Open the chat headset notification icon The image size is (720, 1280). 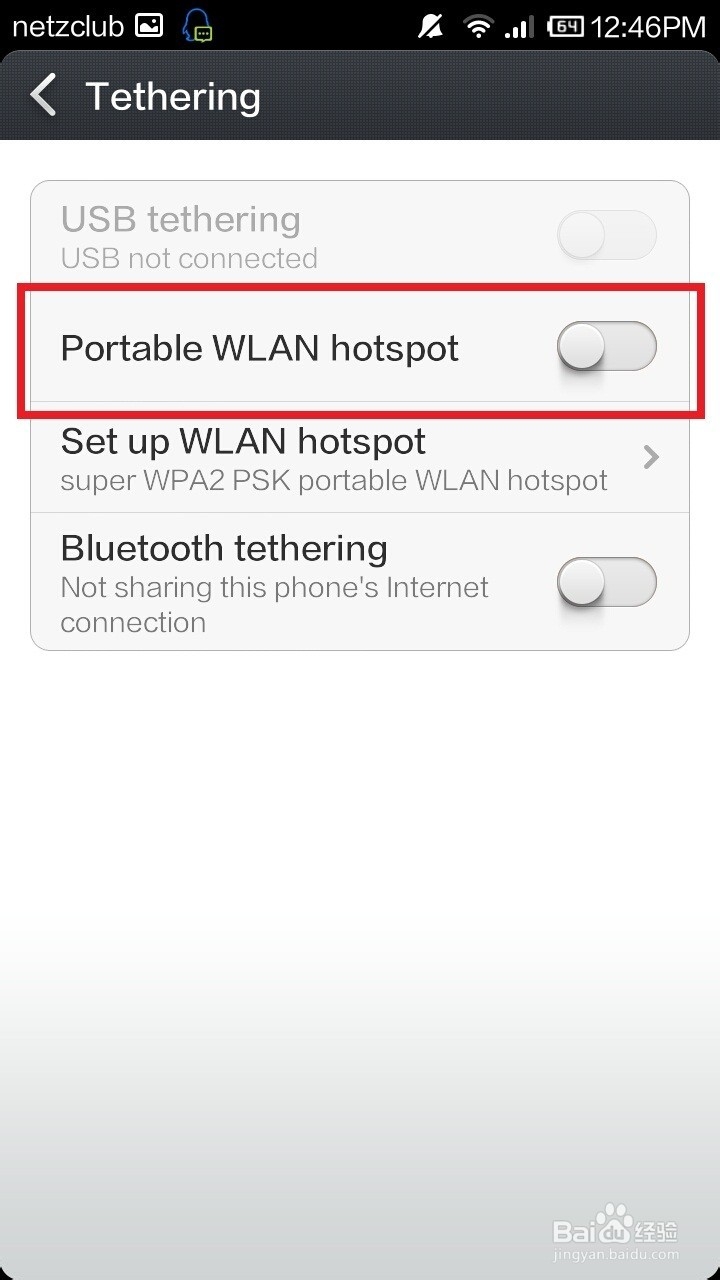click(197, 26)
